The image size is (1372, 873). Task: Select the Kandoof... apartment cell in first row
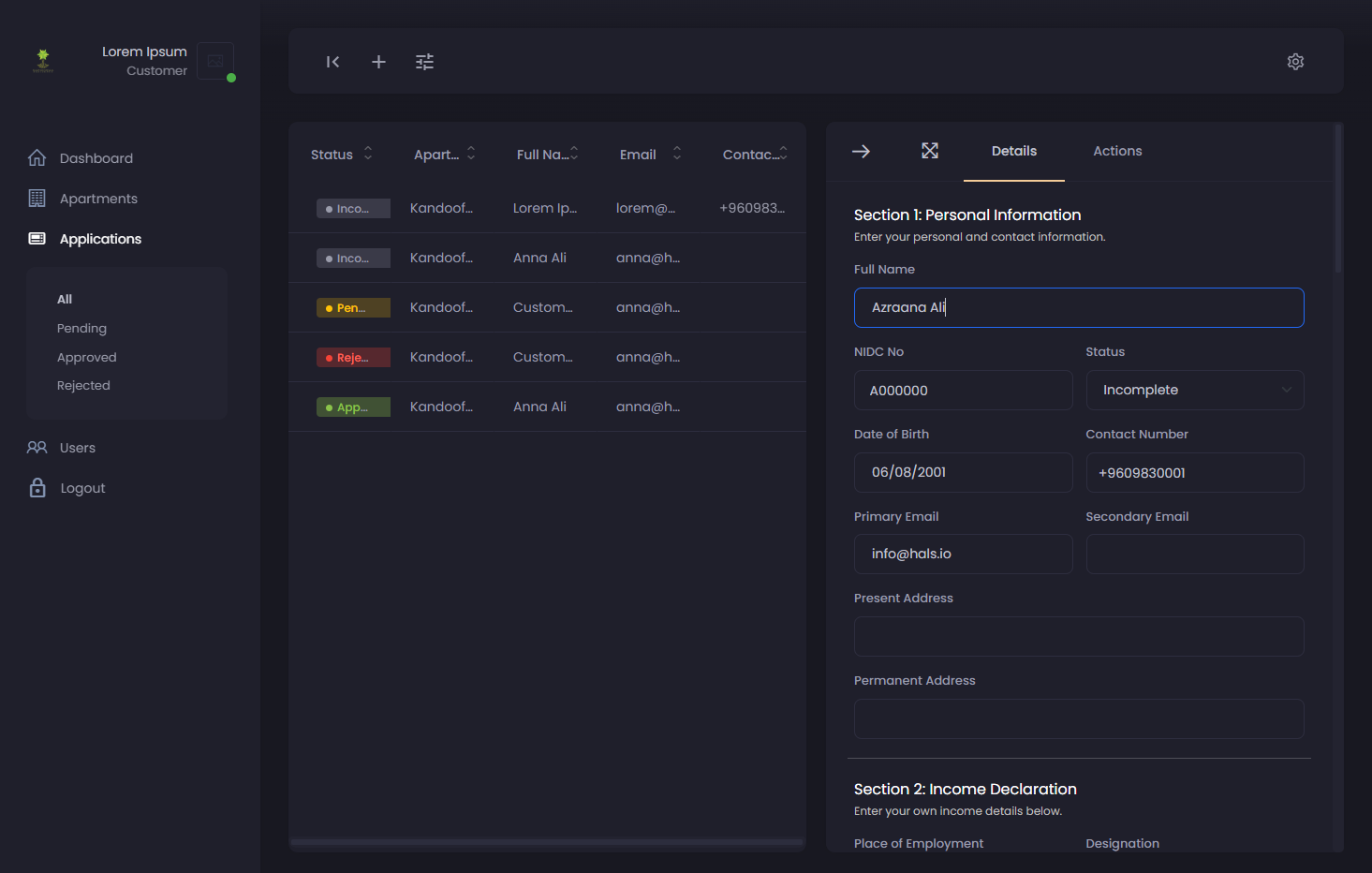click(441, 208)
